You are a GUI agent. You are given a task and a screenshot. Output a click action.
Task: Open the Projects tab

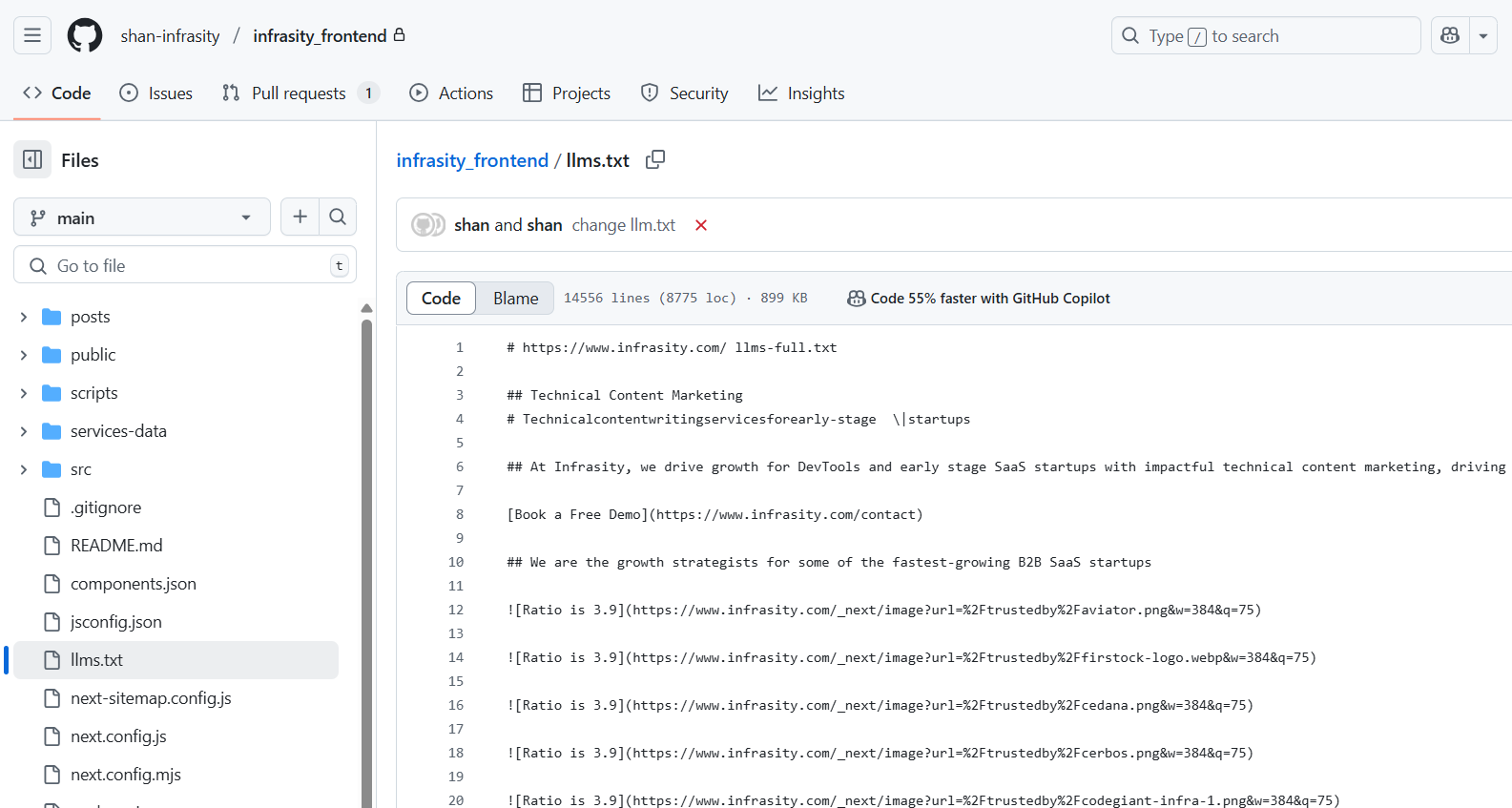567,93
